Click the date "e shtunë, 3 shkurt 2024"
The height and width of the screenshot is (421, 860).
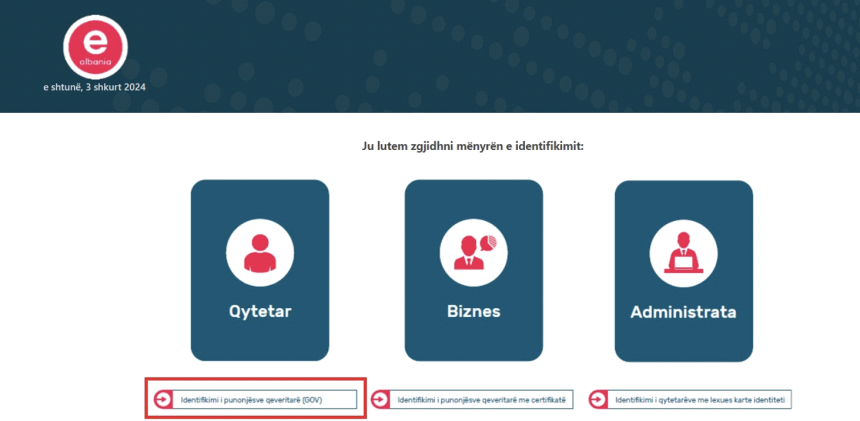coord(94,87)
